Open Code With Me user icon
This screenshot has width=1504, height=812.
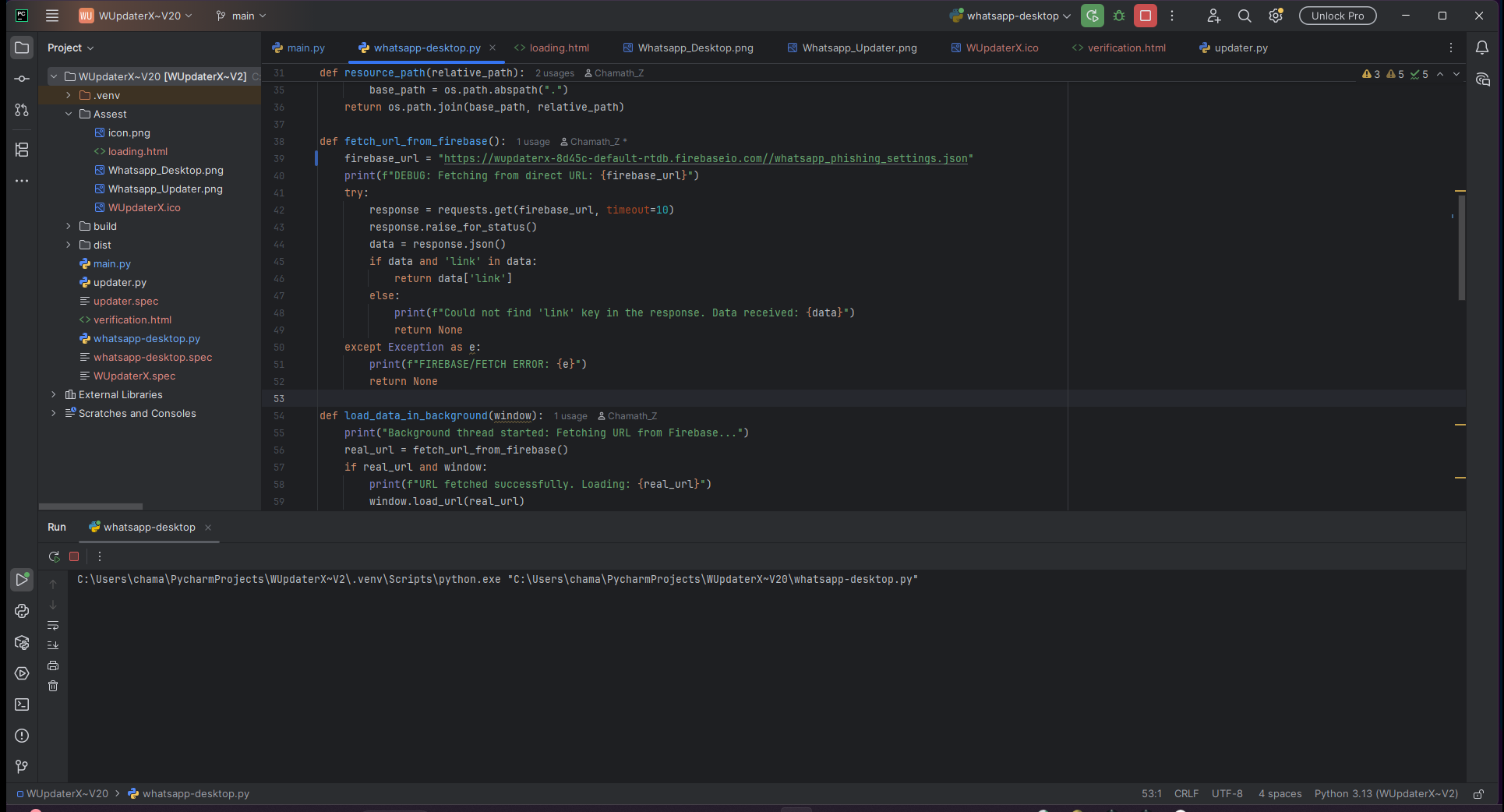1213,16
